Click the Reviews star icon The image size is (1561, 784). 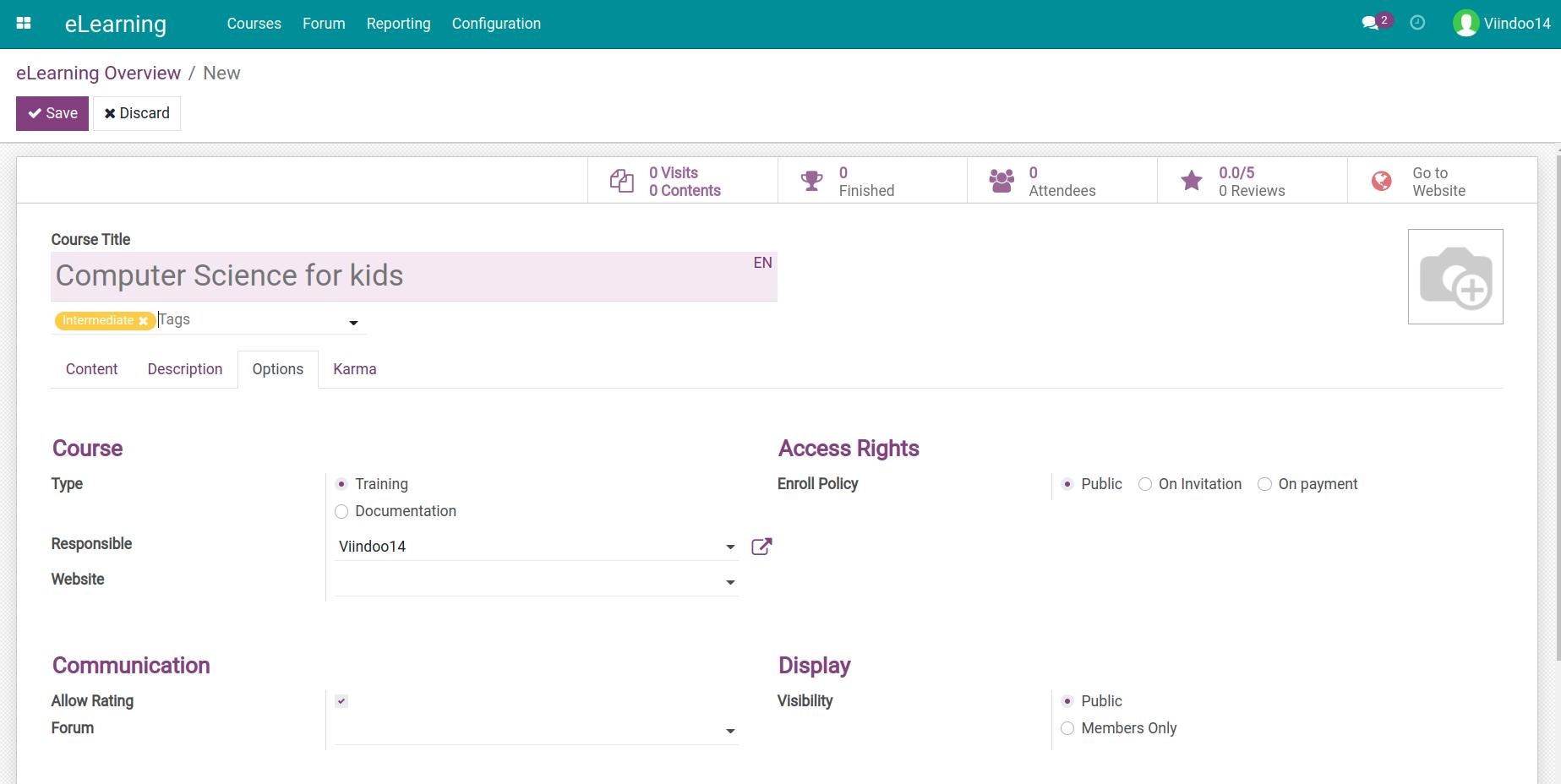tap(1192, 181)
